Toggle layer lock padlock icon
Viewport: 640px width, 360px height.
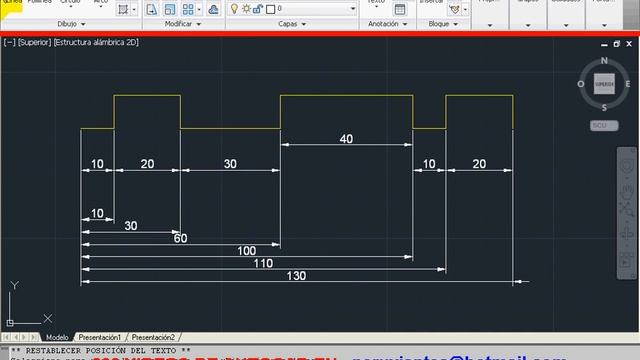coord(258,9)
